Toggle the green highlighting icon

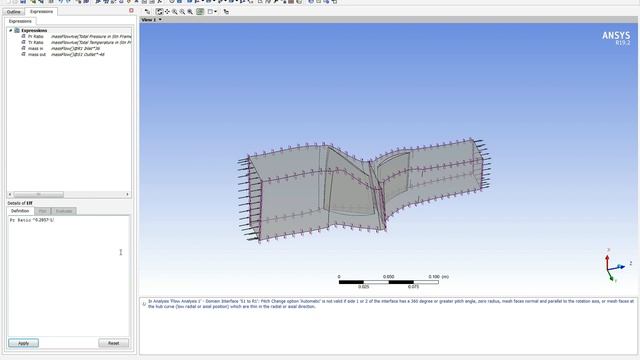click(x=200, y=12)
